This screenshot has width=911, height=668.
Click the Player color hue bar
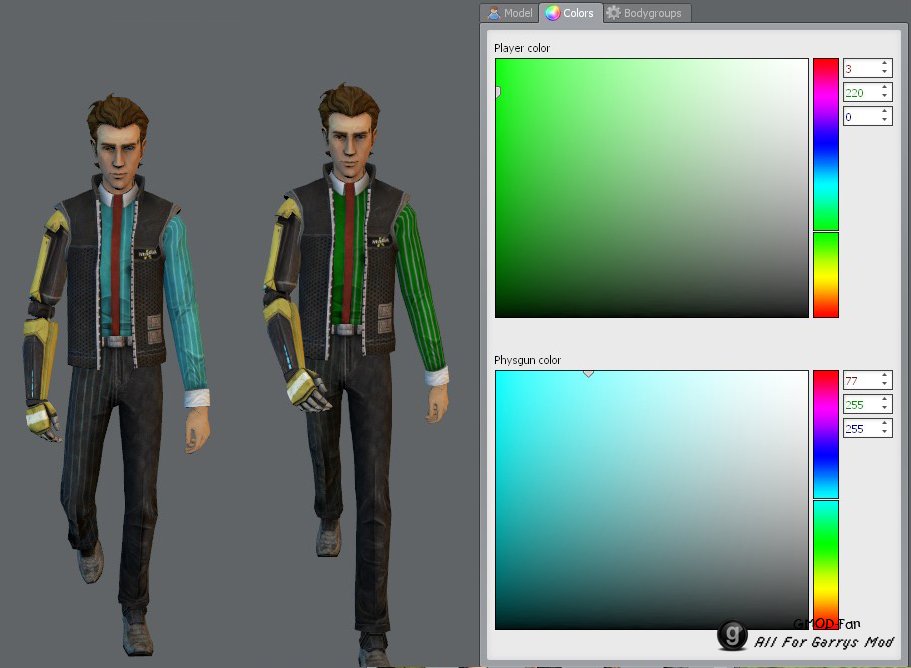click(x=826, y=188)
